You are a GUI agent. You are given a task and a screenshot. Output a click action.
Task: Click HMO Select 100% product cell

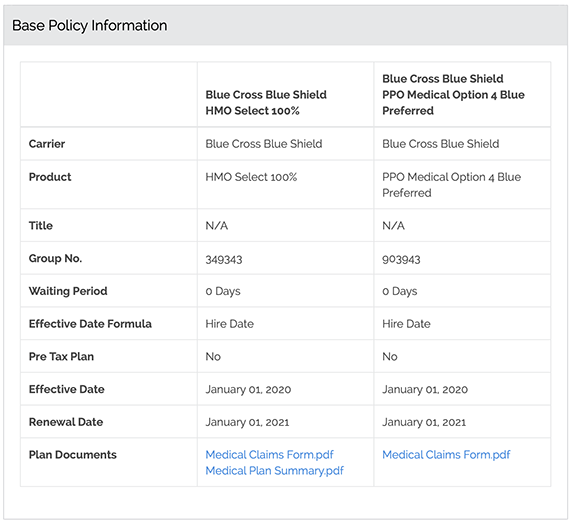(x=251, y=177)
